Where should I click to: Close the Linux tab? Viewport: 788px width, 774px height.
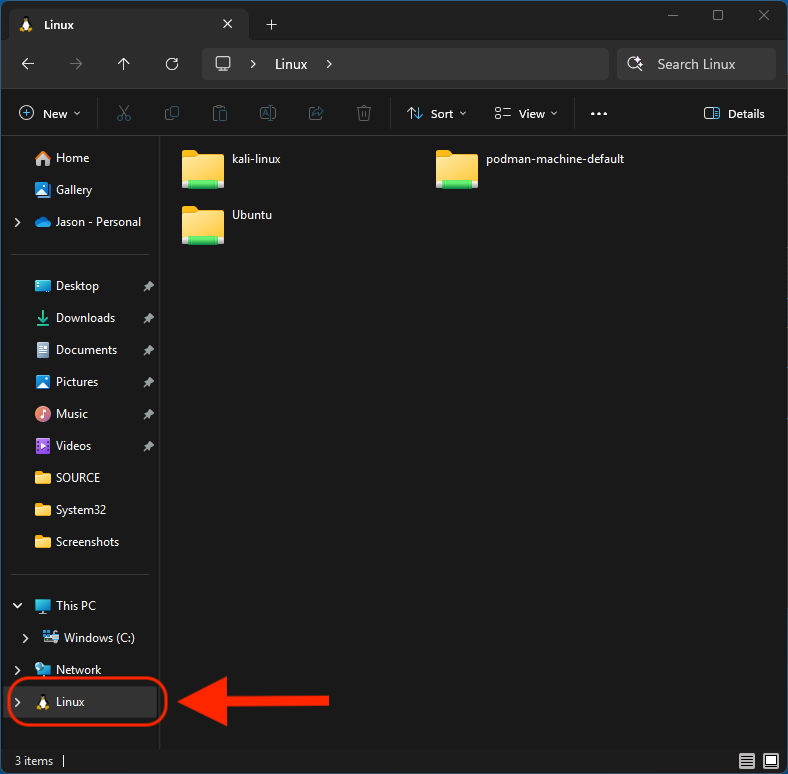[228, 24]
